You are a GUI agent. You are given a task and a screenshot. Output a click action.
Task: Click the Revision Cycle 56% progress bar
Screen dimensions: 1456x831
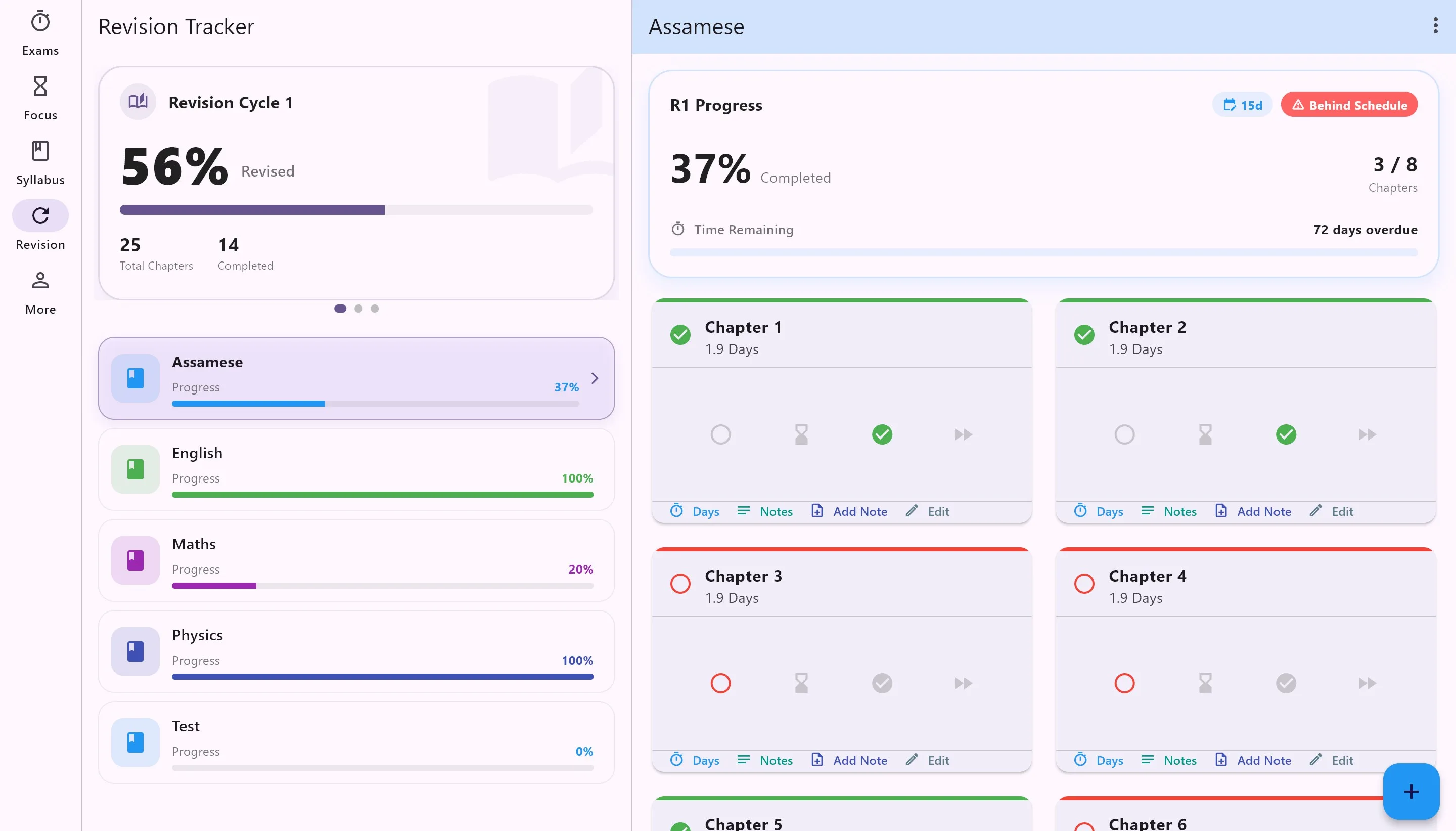pyautogui.click(x=356, y=210)
